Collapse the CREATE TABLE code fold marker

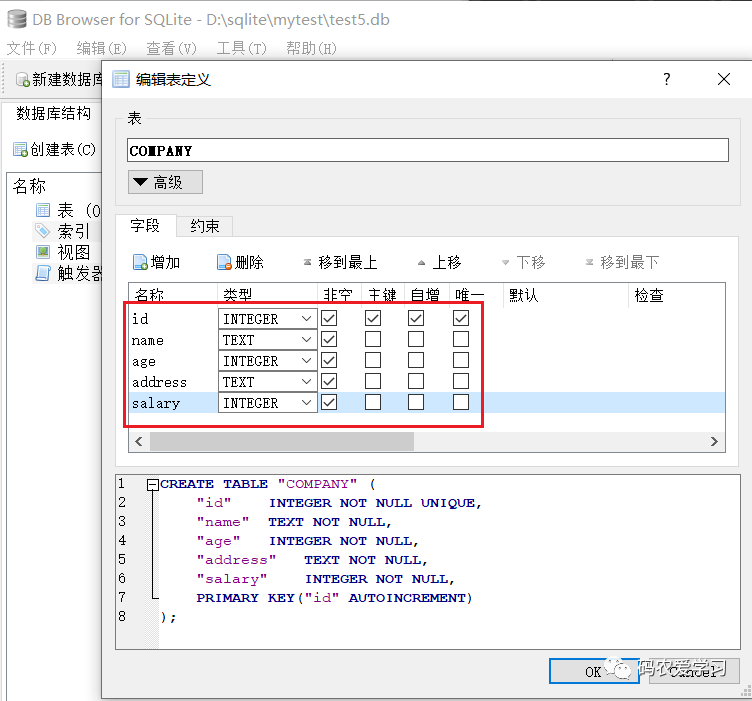coord(153,485)
